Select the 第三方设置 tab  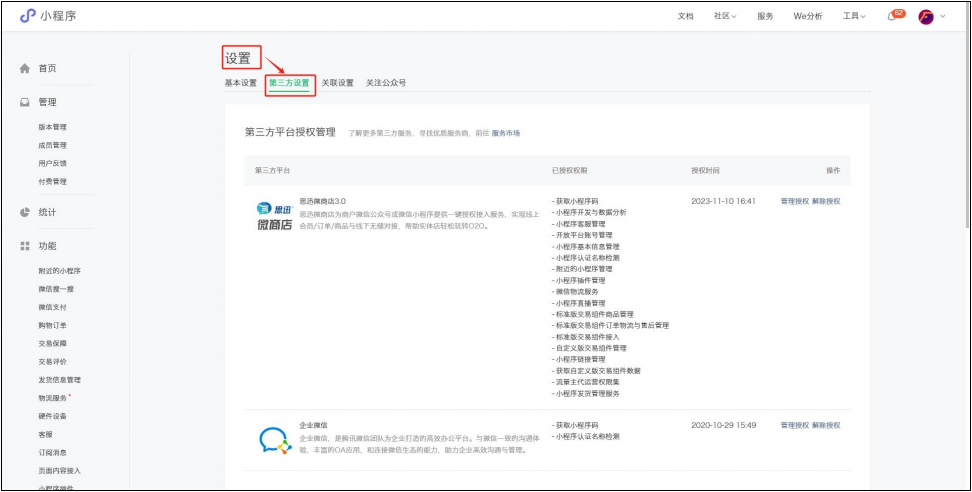point(289,83)
